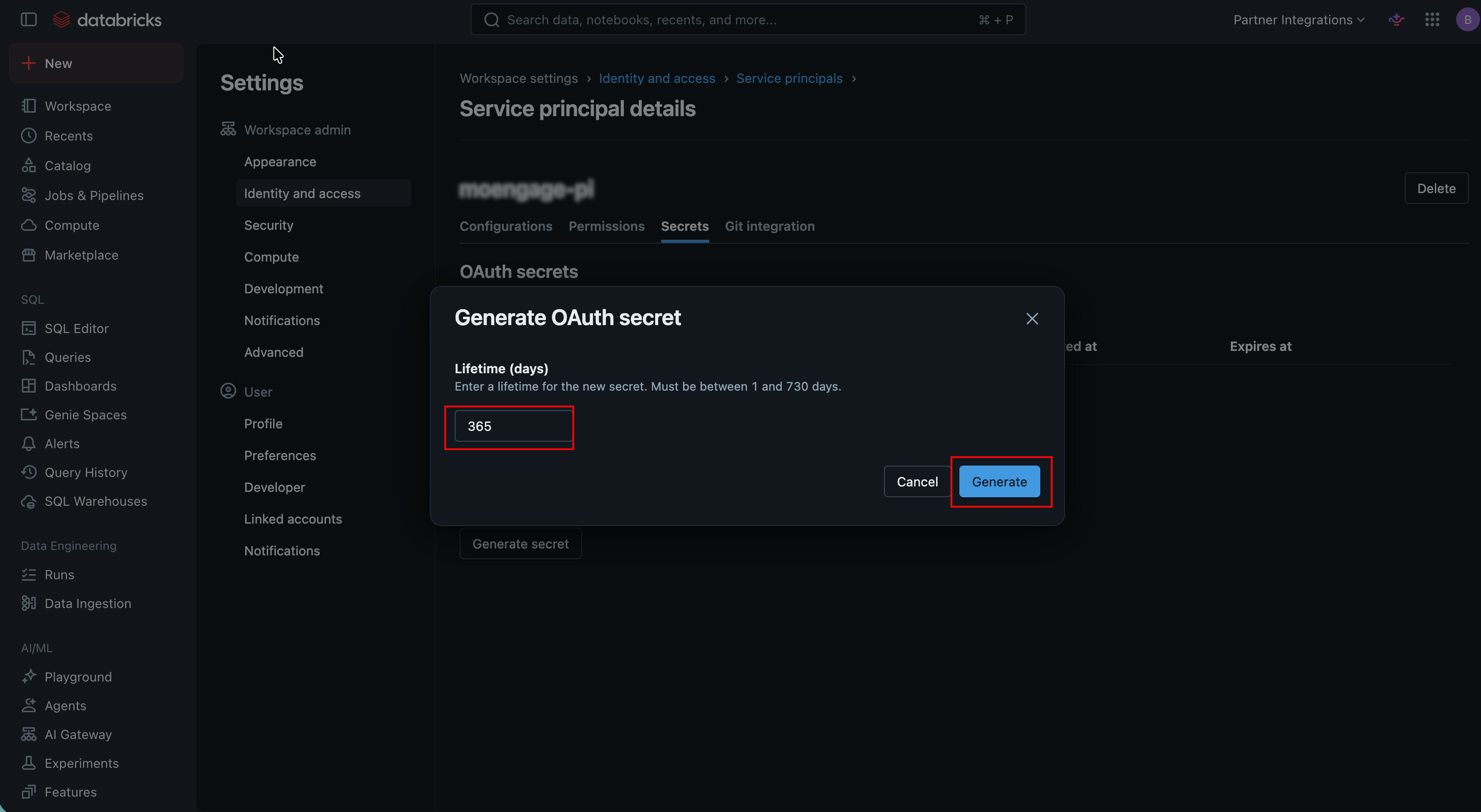This screenshot has height=812, width=1481.
Task: Click the search magnifier icon
Action: coord(491,20)
